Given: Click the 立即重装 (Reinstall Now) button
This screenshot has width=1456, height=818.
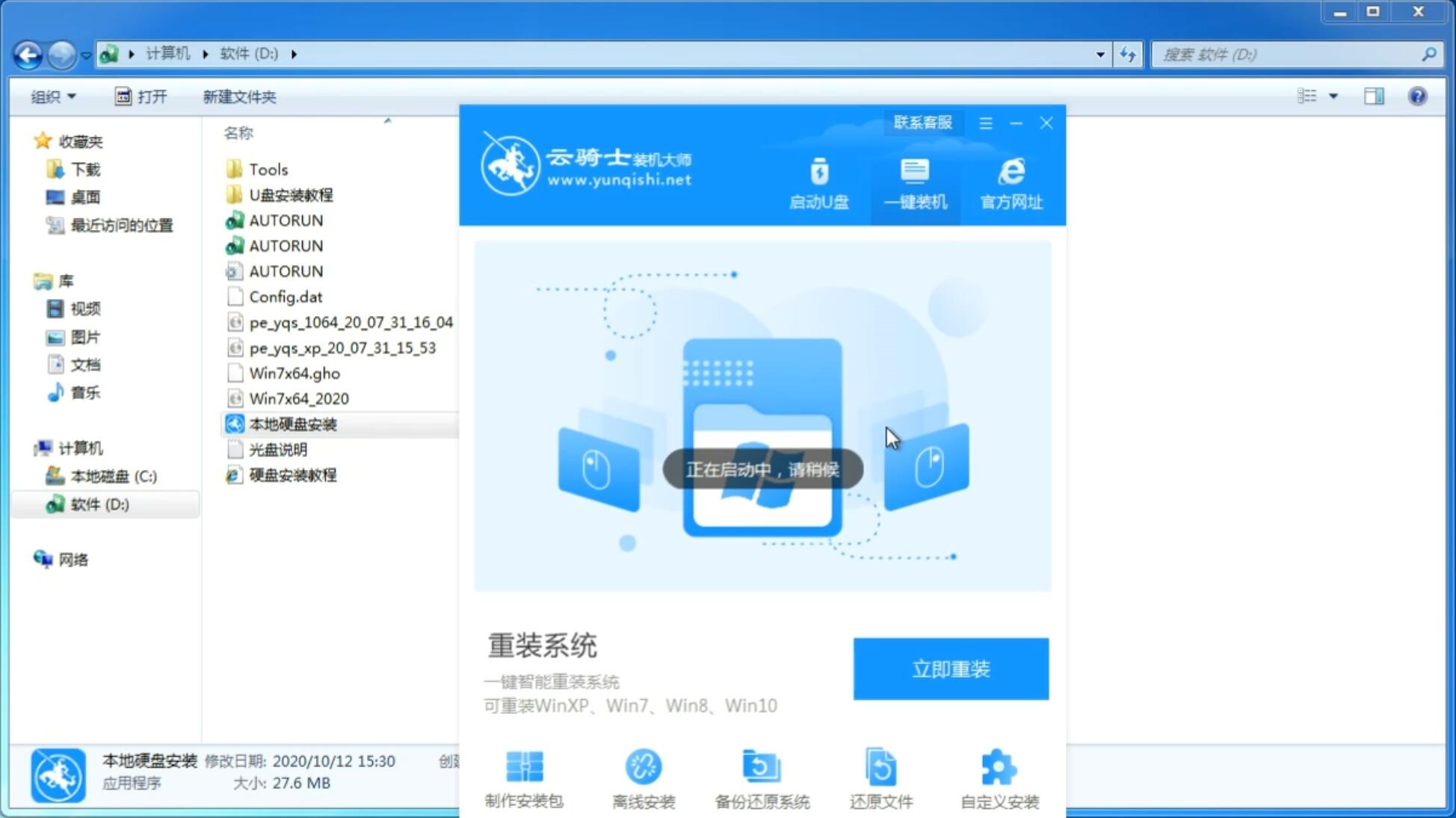Looking at the screenshot, I should (951, 668).
